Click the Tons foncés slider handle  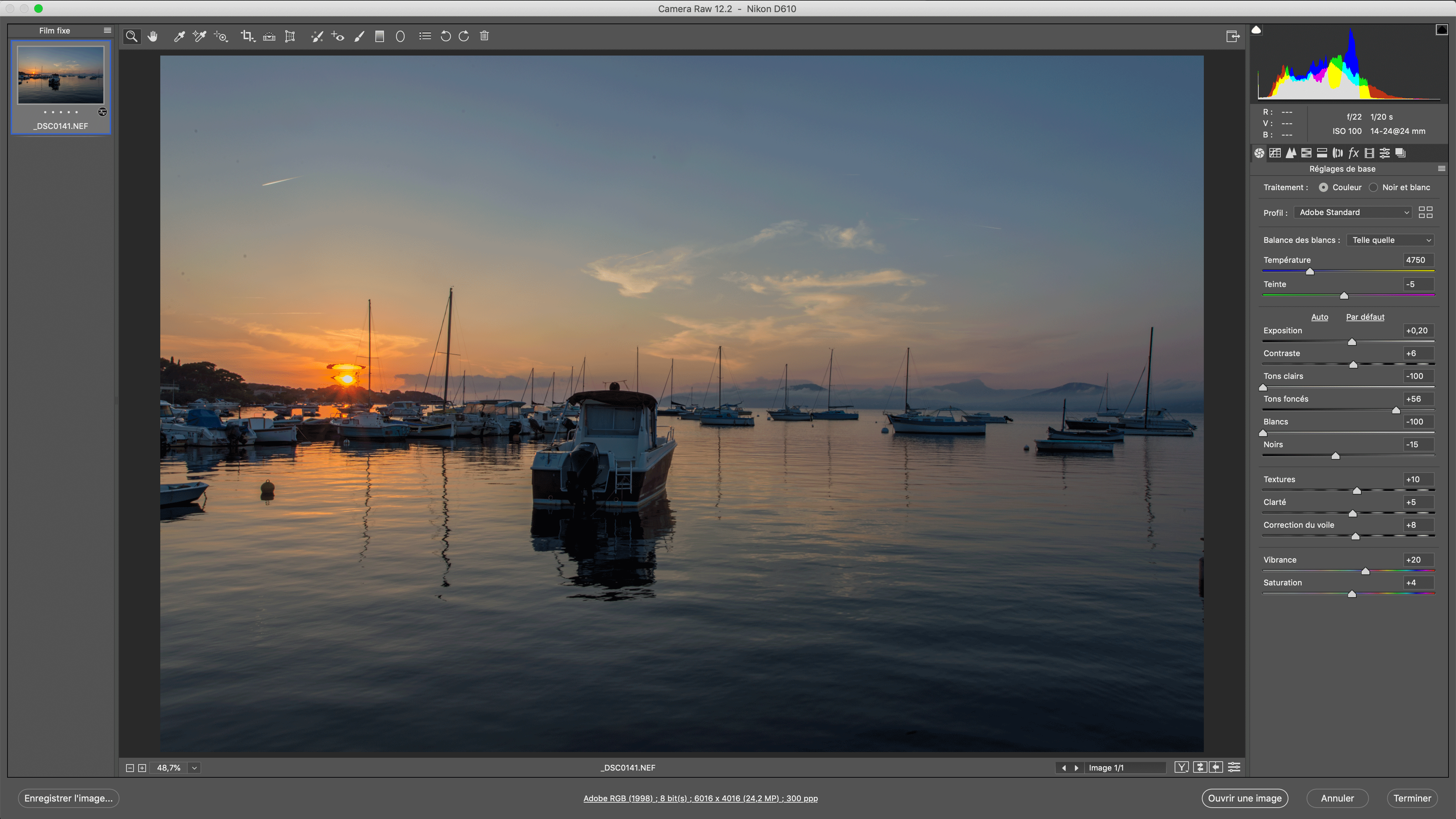(x=1396, y=410)
